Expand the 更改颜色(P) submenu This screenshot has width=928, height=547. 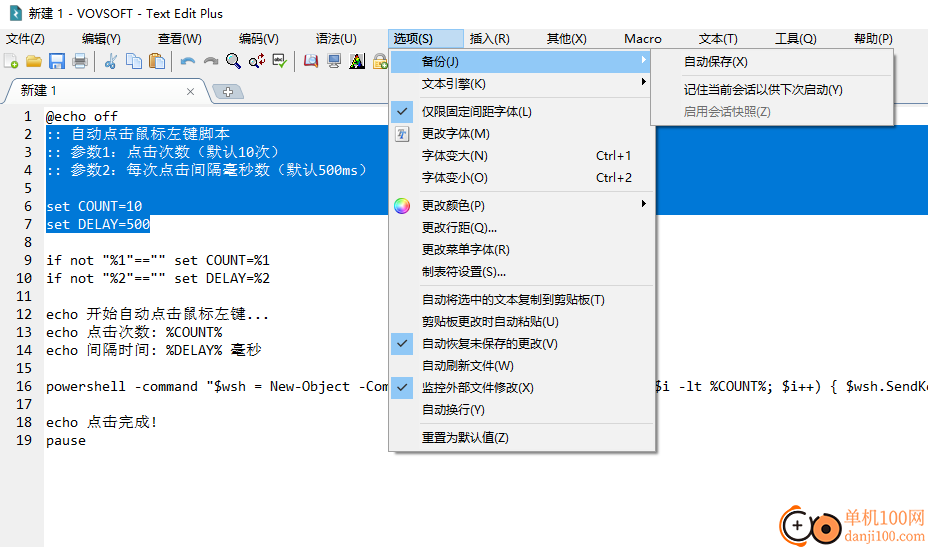pos(522,206)
